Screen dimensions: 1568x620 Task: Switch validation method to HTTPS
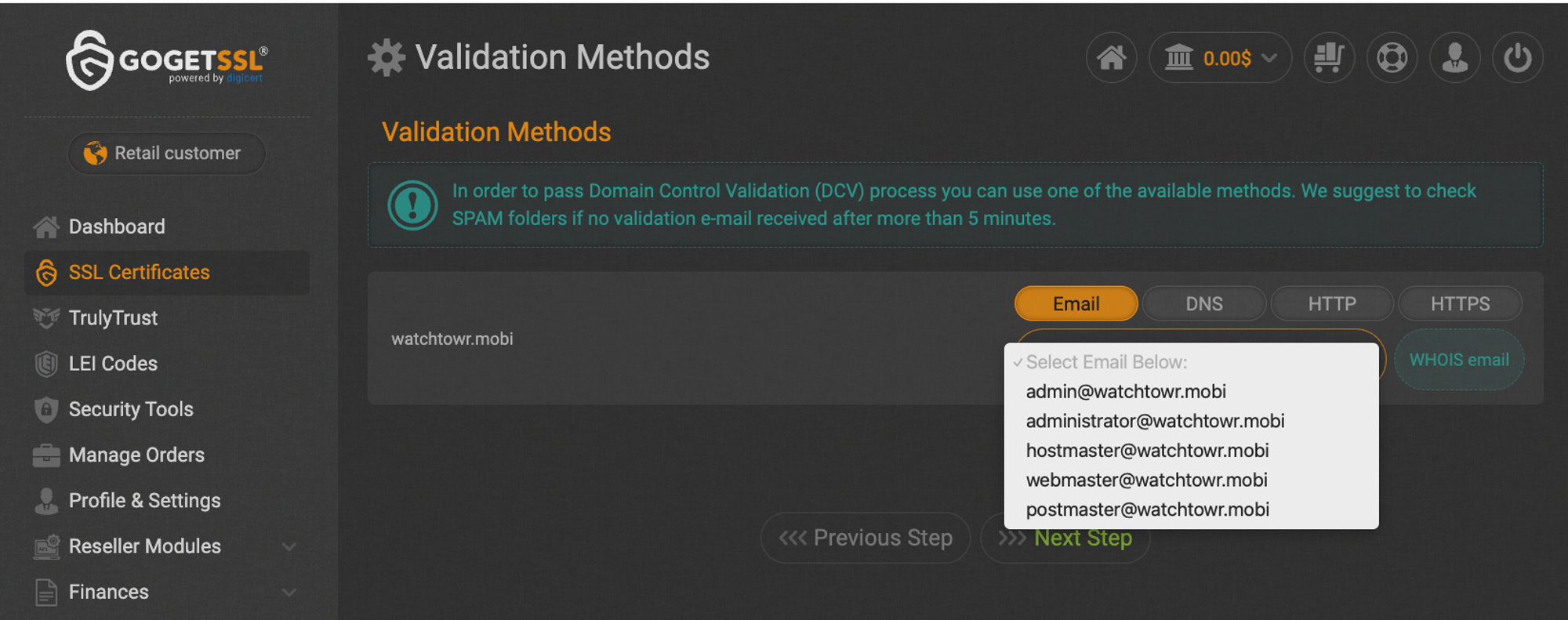tap(1460, 303)
